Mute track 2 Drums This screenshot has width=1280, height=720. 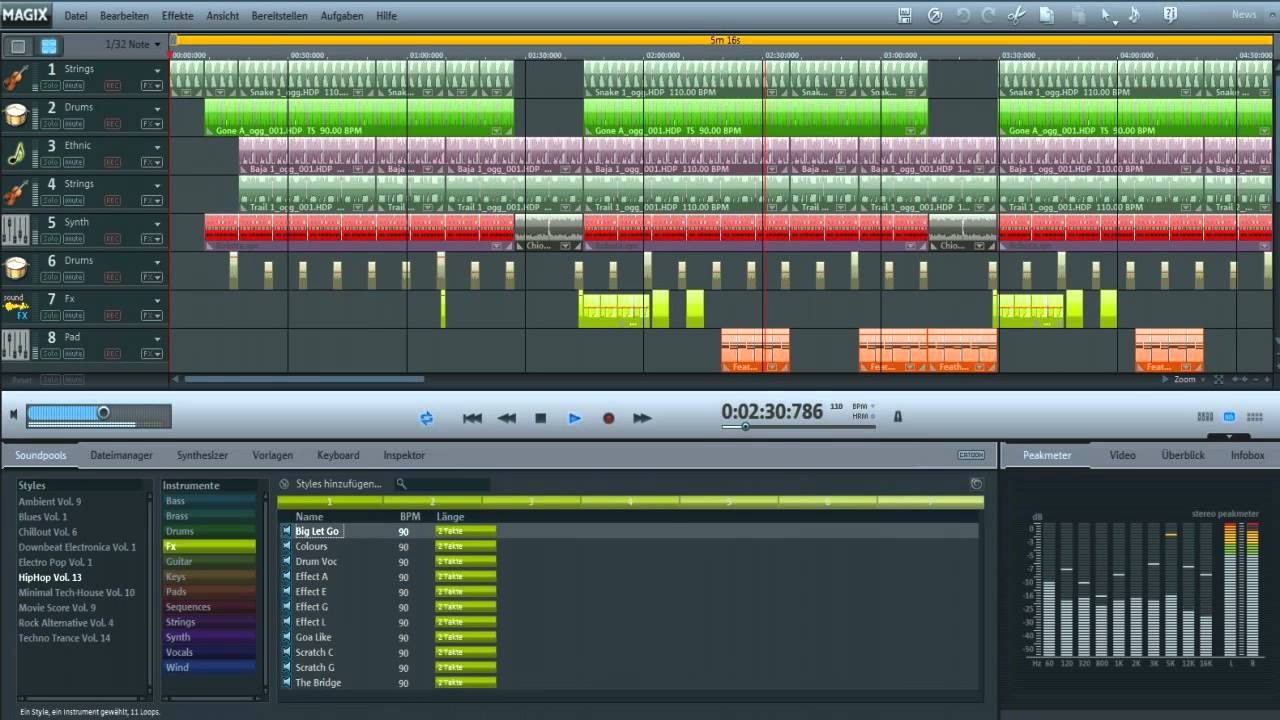click(x=73, y=124)
